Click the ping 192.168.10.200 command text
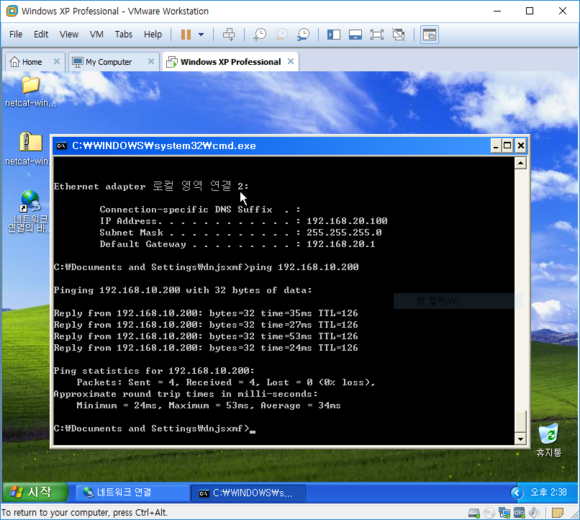The width and height of the screenshot is (580, 520). pos(304,267)
